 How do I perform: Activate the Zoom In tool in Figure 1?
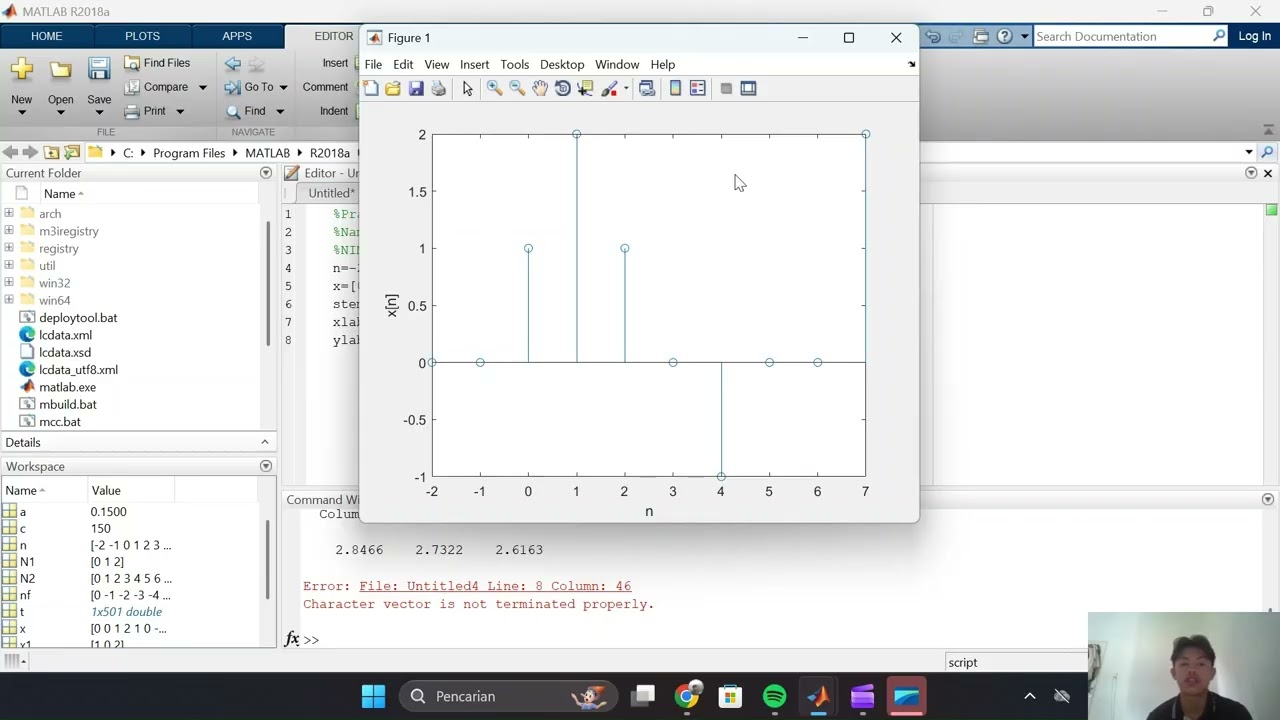click(x=494, y=88)
